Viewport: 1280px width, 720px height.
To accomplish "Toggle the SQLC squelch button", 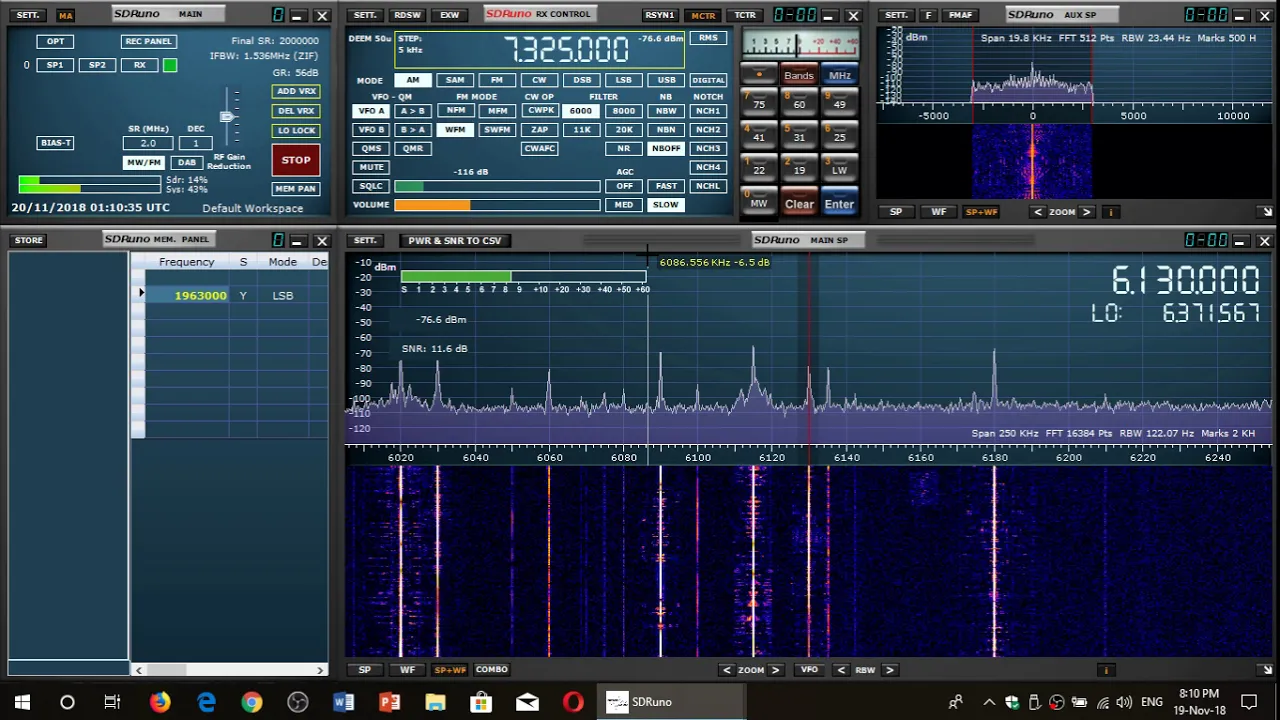I will coord(371,186).
